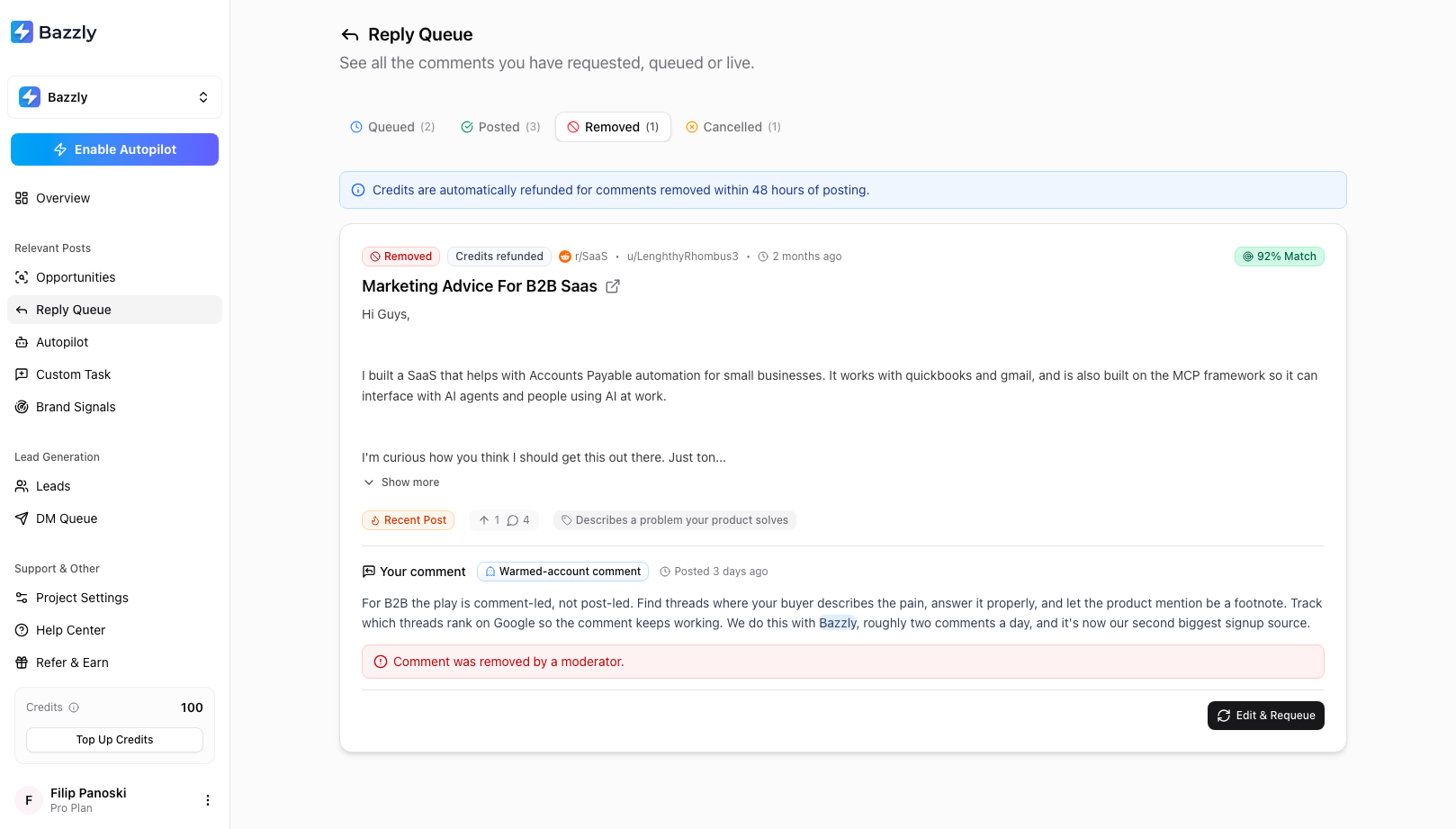Switch to the Queued tab

392,127
